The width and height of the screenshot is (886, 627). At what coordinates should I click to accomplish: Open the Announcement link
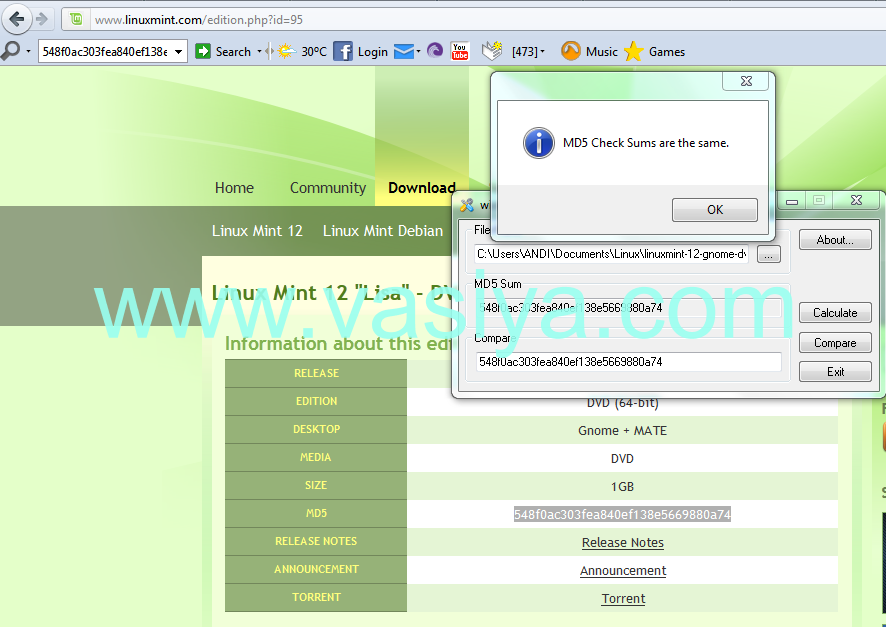[623, 571]
